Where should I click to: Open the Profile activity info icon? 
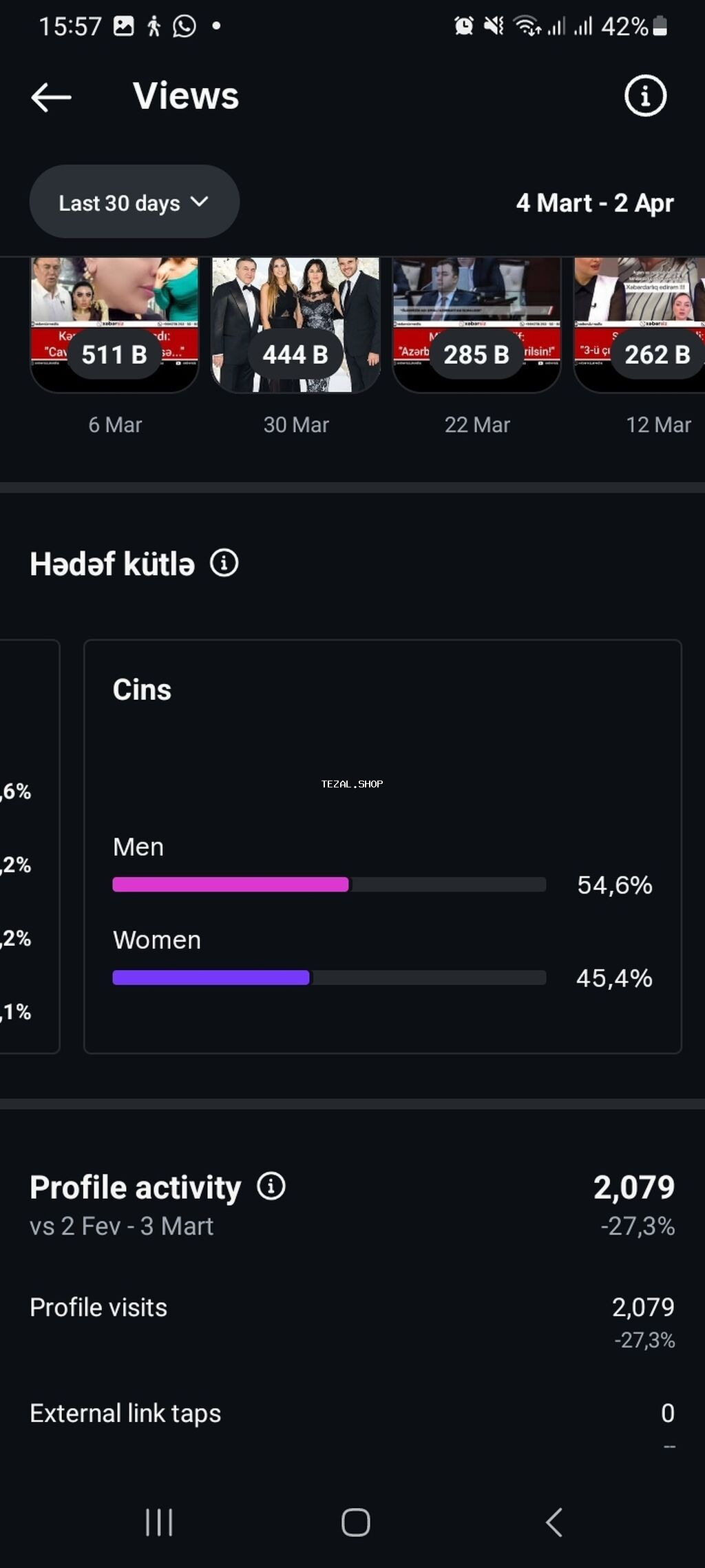(x=272, y=1187)
